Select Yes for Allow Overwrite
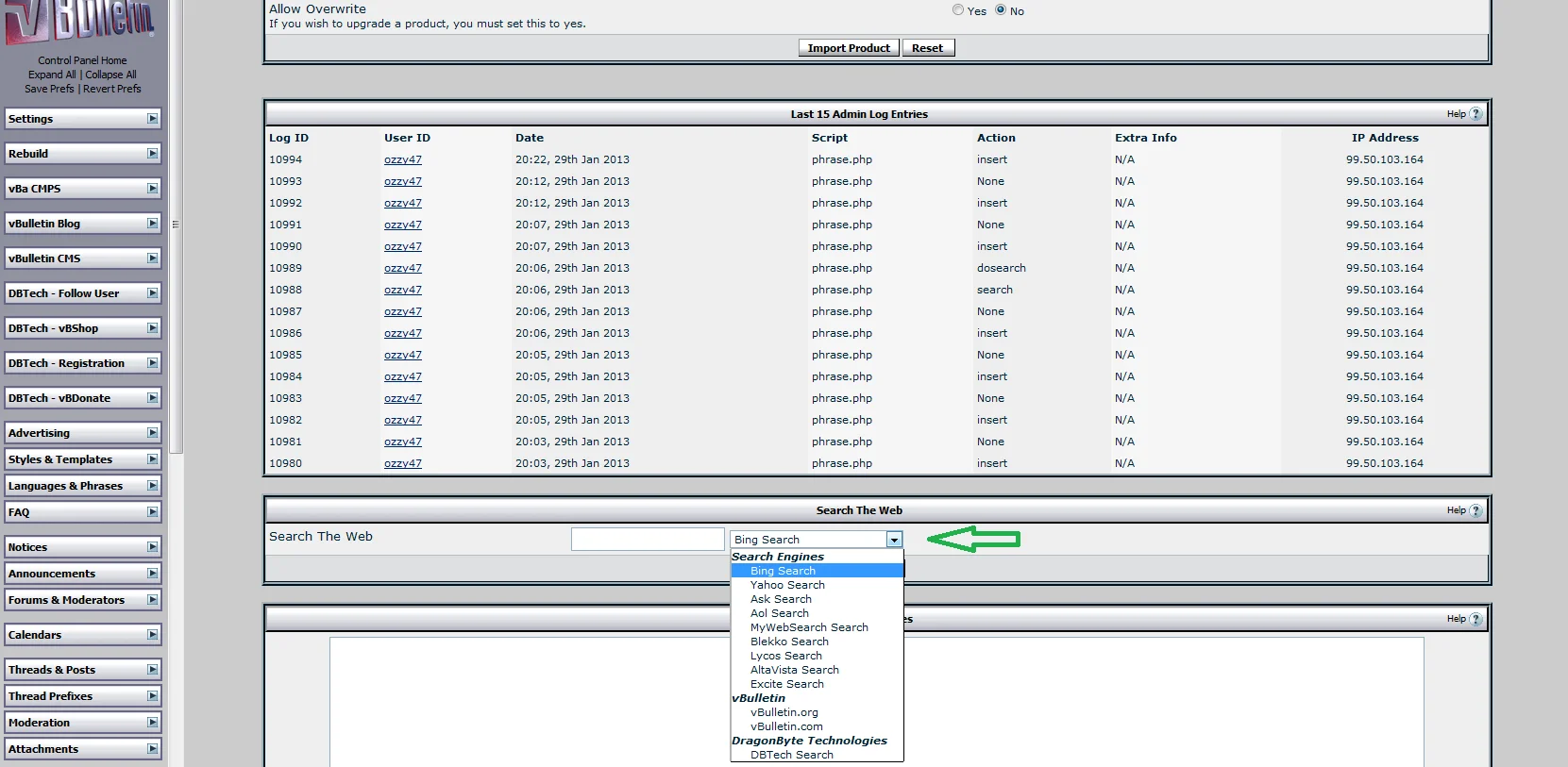1568x767 pixels. pyautogui.click(x=958, y=9)
